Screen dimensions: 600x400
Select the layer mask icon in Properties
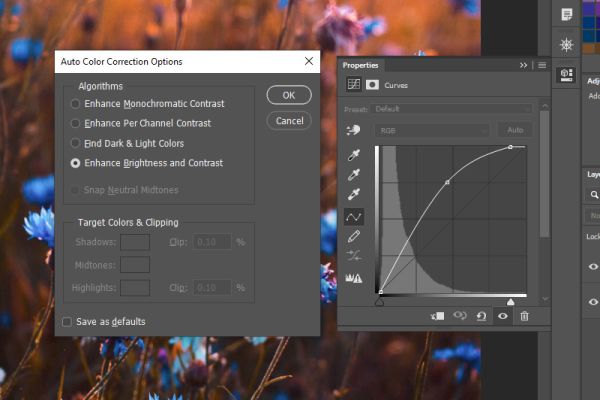(x=372, y=85)
